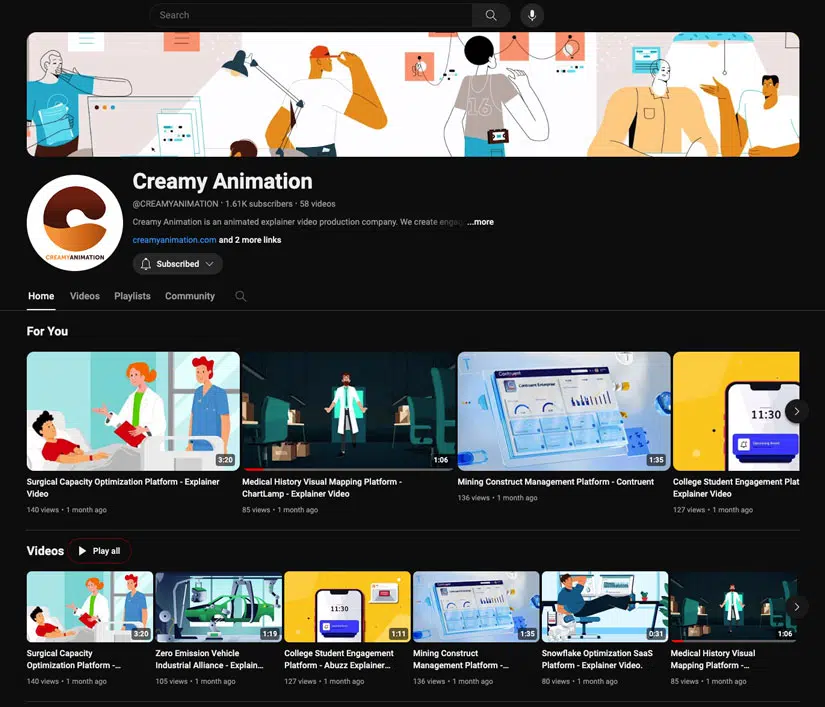Select the Home tab
This screenshot has height=707, width=825.
point(41,296)
